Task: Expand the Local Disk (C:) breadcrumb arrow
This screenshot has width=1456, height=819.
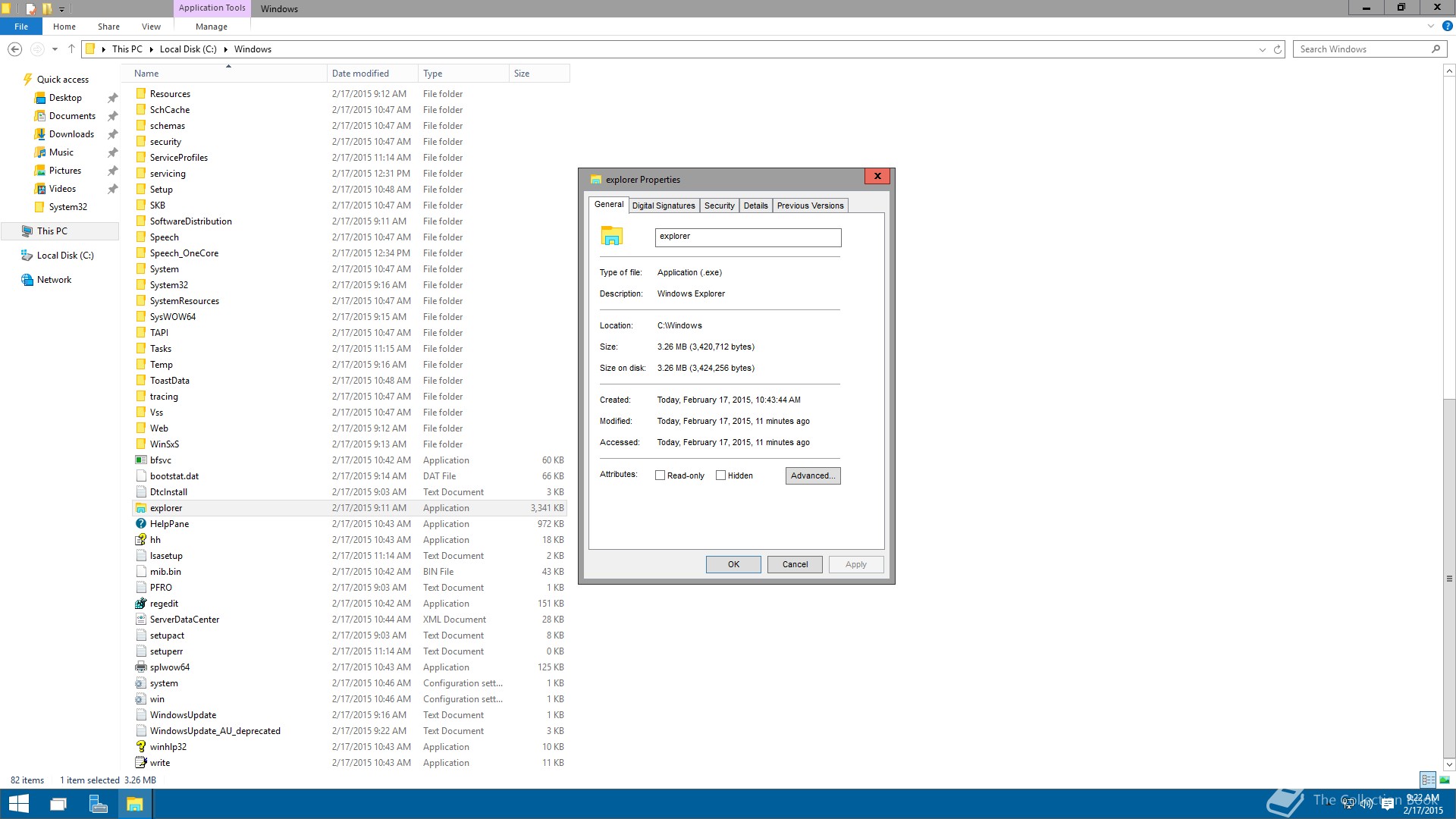Action: [225, 49]
